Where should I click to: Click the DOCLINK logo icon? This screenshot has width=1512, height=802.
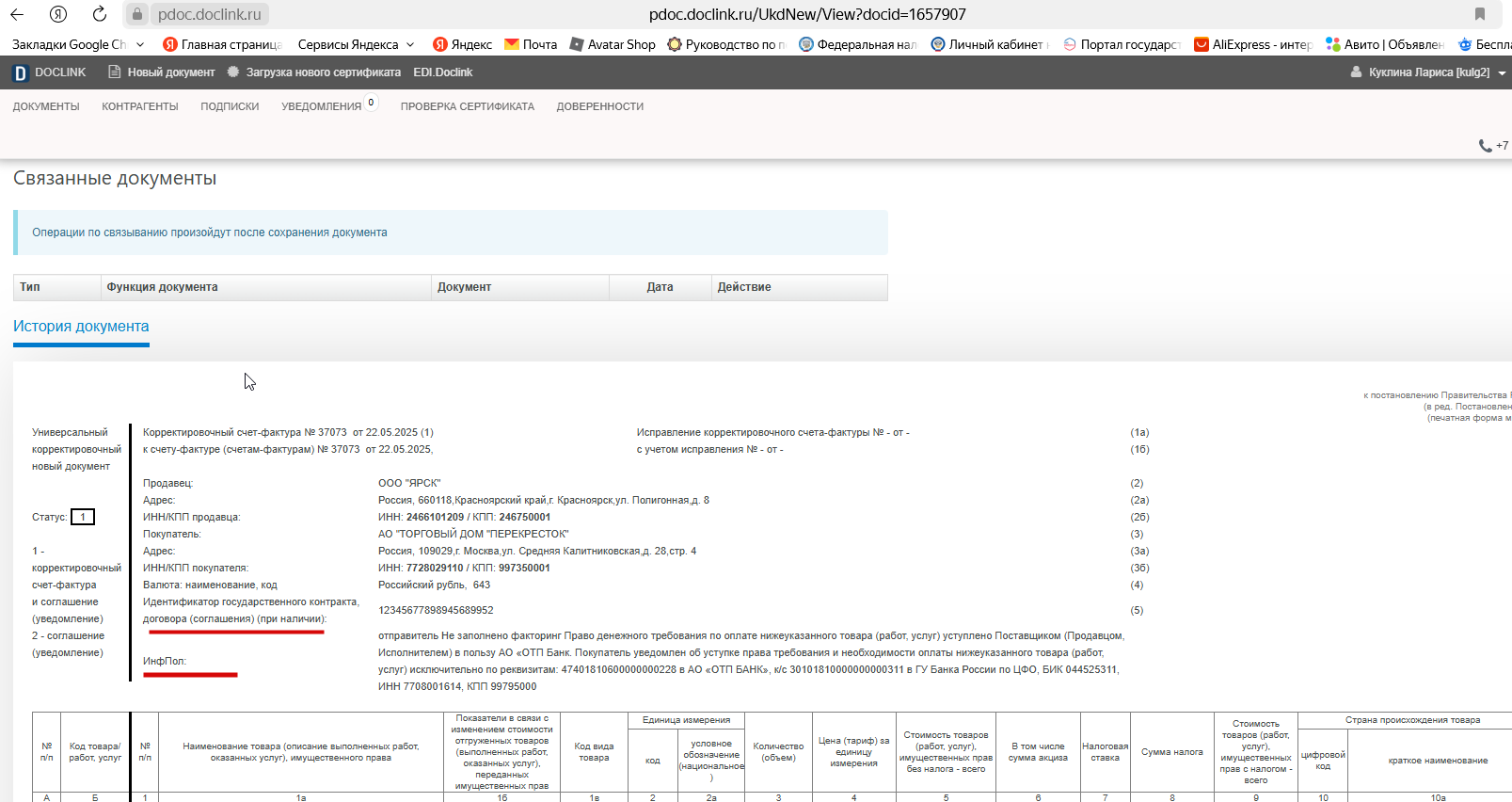[x=21, y=72]
